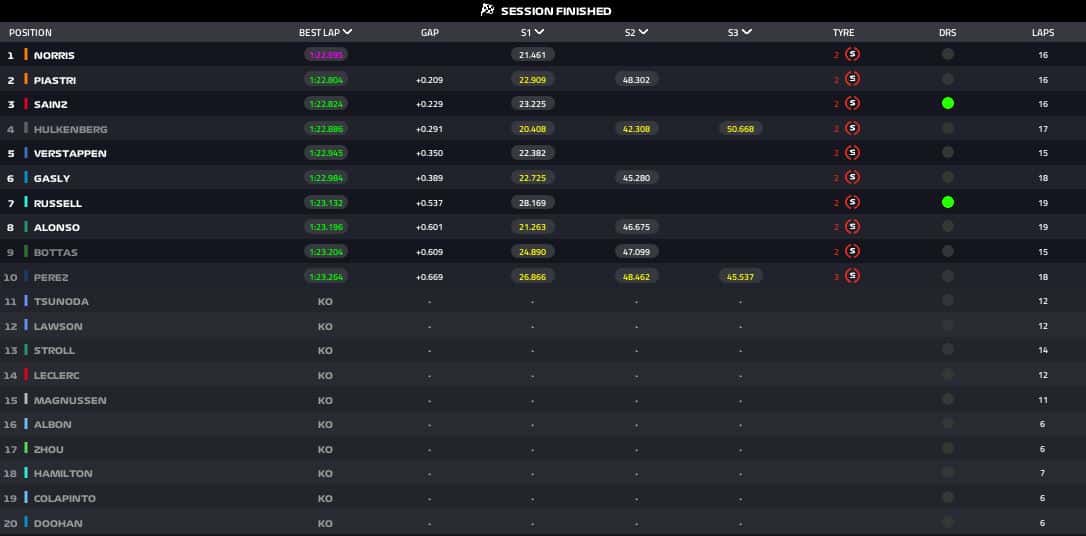Click Perez's S3 time 45.537

(x=740, y=276)
